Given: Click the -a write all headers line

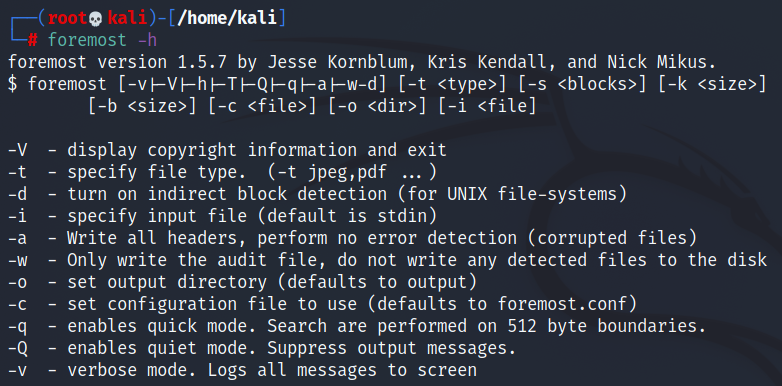Looking at the screenshot, I should tap(353, 238).
